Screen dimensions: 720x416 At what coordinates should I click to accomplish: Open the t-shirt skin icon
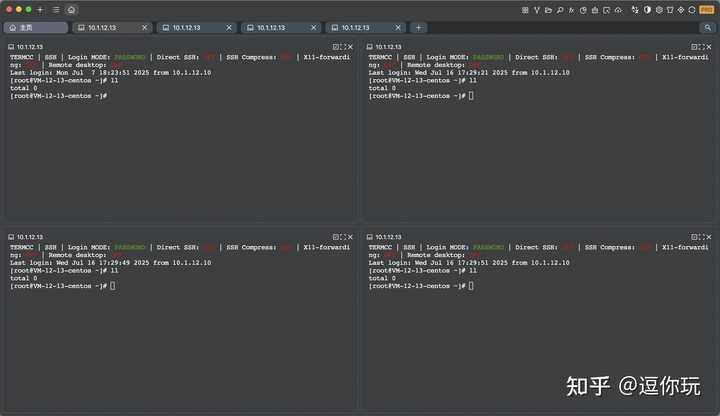coord(670,10)
